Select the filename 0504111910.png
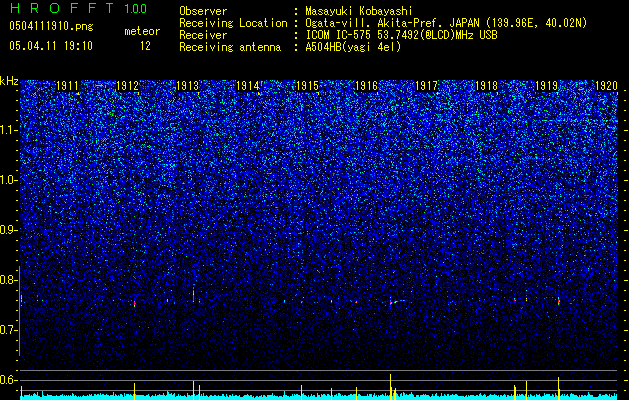This screenshot has width=629, height=400. (51, 26)
